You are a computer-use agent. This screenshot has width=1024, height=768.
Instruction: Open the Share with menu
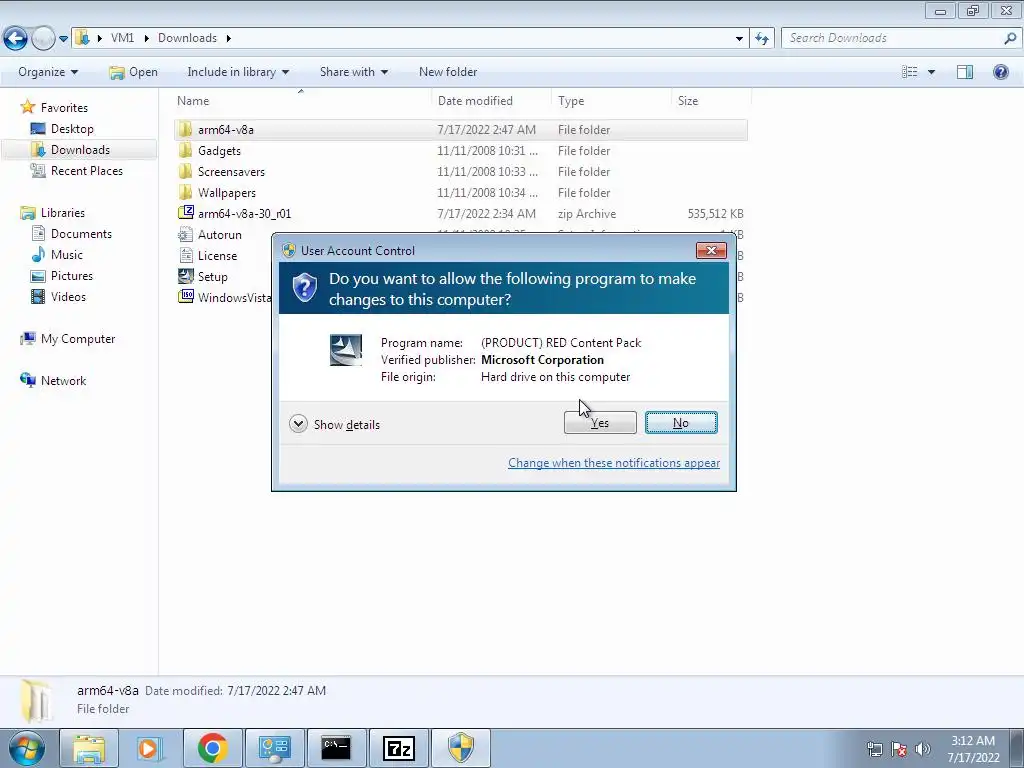point(353,72)
